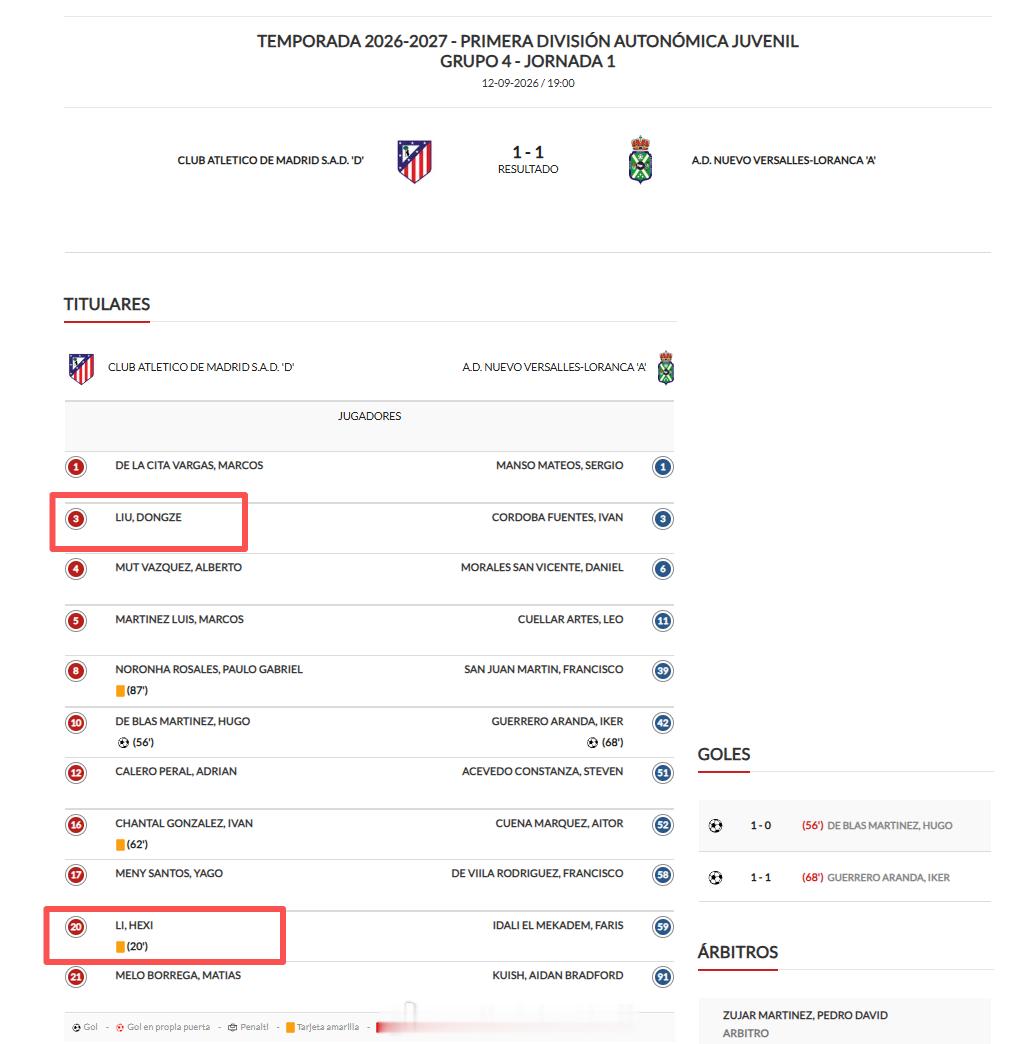The height and width of the screenshot is (1044, 1019).
Task: Open player LIU, DONGZE
Action: pyautogui.click(x=149, y=517)
